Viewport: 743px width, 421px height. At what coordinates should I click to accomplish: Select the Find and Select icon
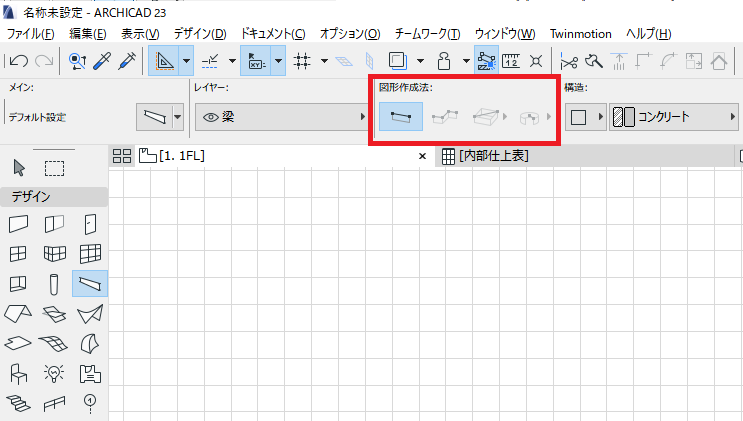point(77,61)
